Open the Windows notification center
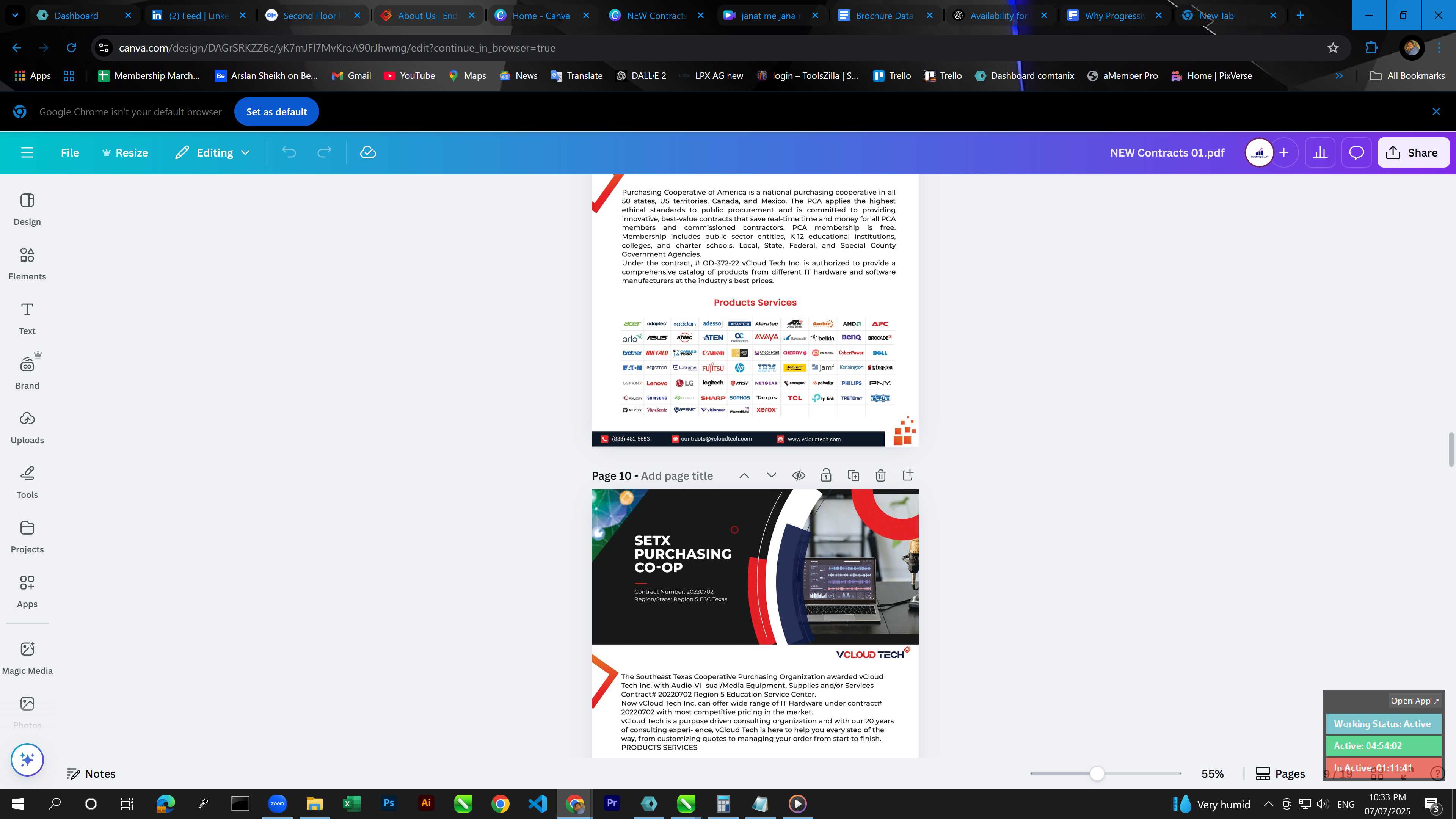The image size is (1456, 819). [1432, 804]
